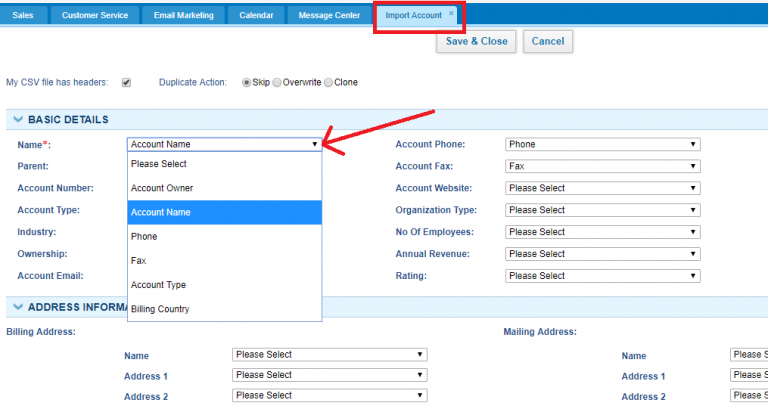
Task: Switch to the Customer Service tab
Action: coord(95,15)
